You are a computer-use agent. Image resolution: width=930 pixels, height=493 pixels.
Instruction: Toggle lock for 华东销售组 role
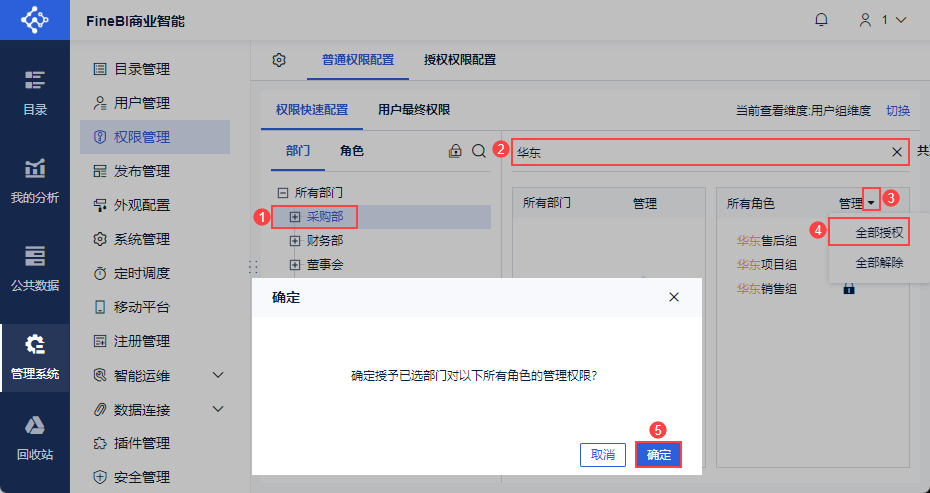coord(849,289)
